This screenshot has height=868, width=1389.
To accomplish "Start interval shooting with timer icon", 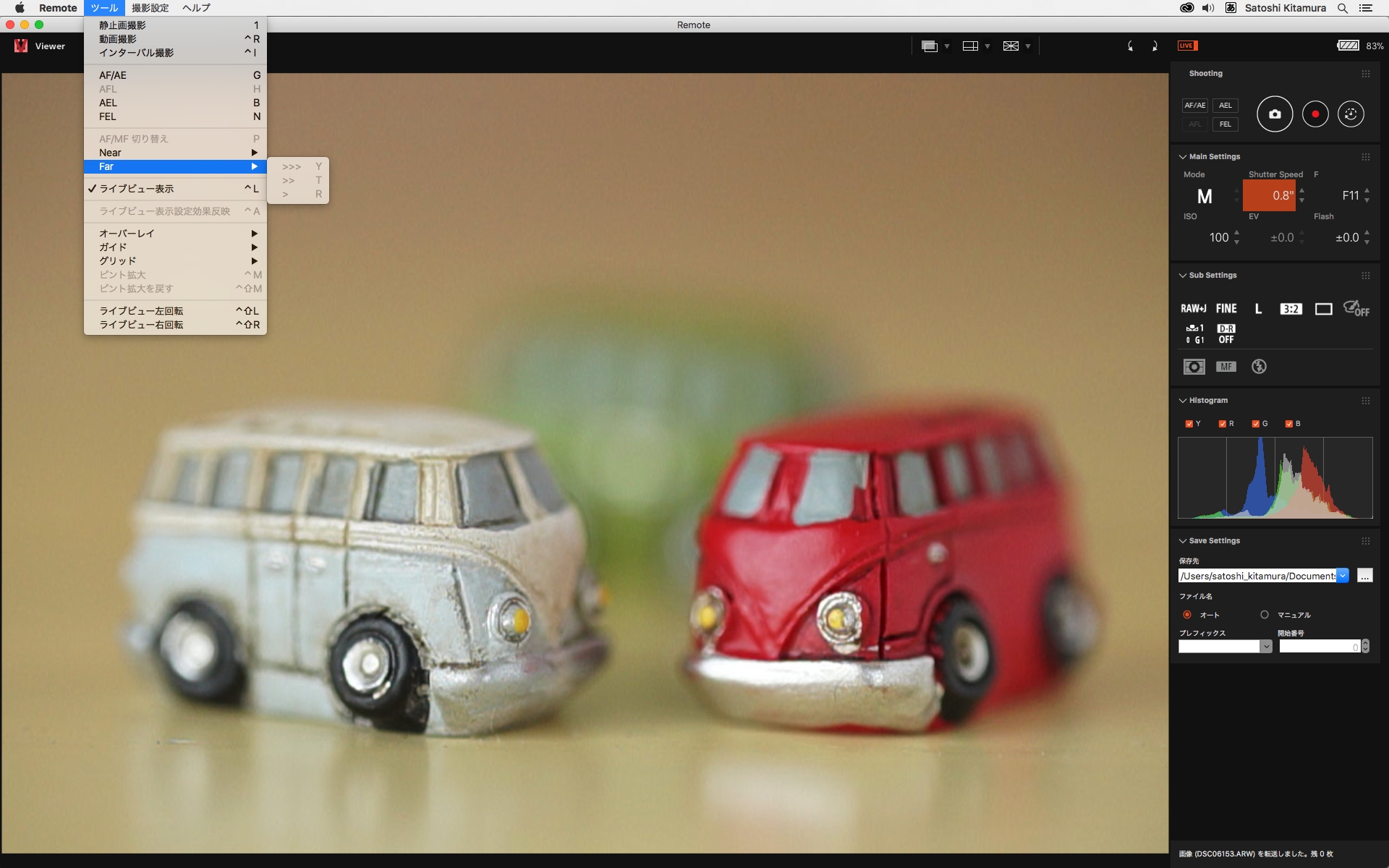I will tap(1350, 114).
